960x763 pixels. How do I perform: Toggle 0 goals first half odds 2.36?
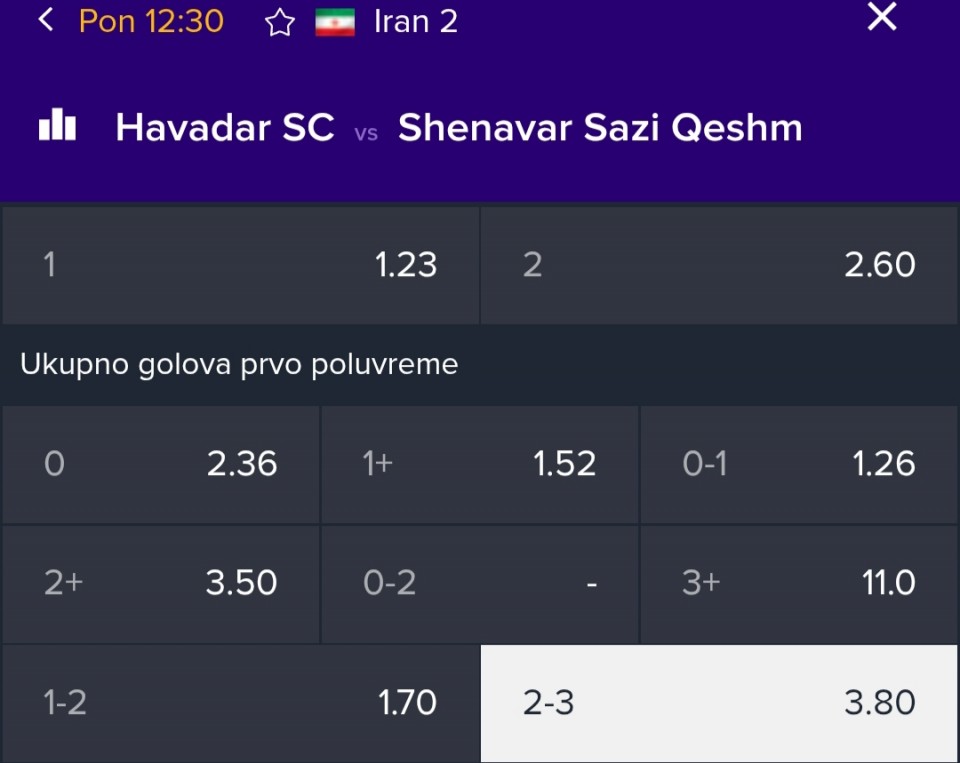161,464
